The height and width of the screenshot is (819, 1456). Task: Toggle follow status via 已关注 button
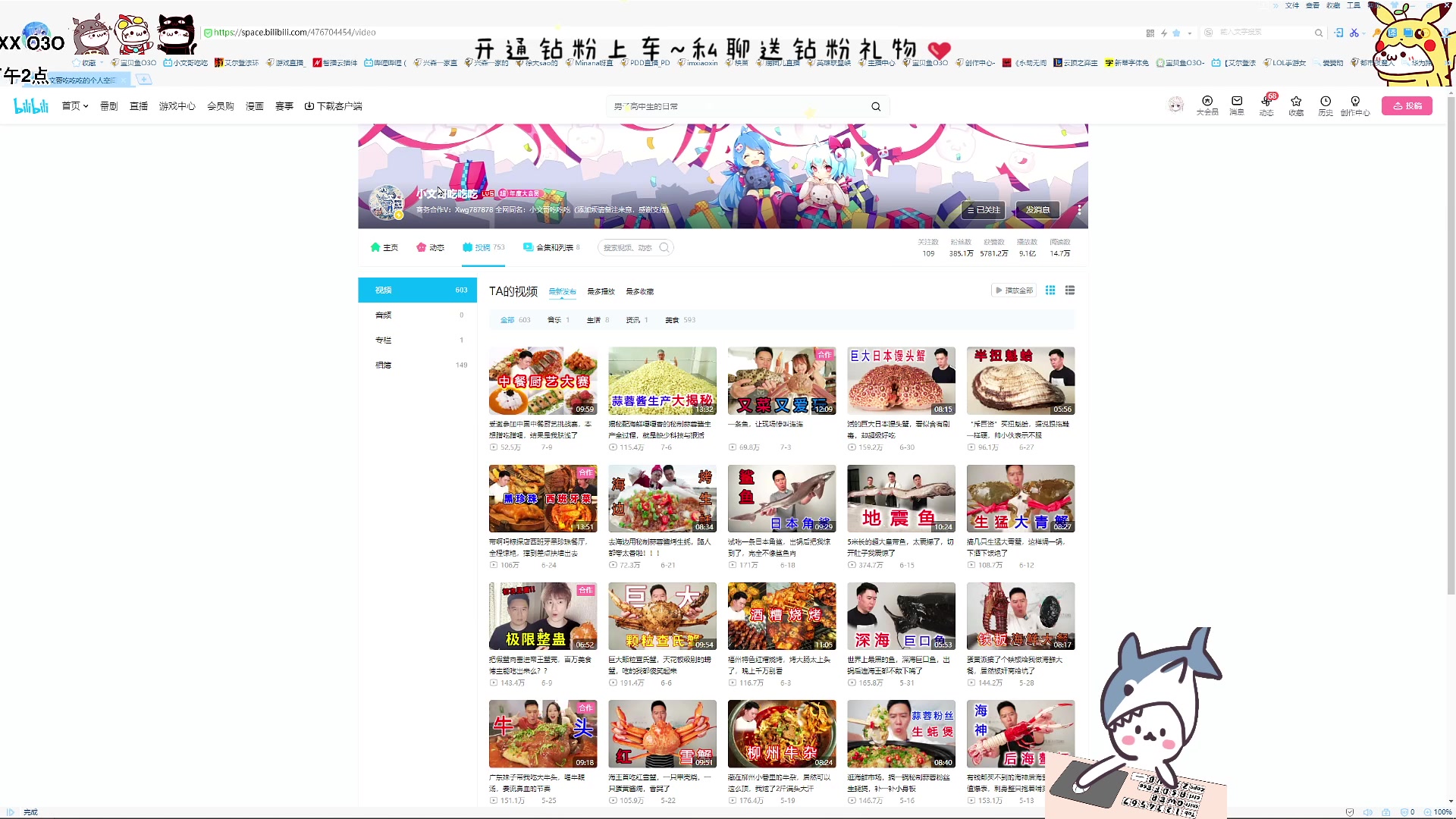click(984, 209)
